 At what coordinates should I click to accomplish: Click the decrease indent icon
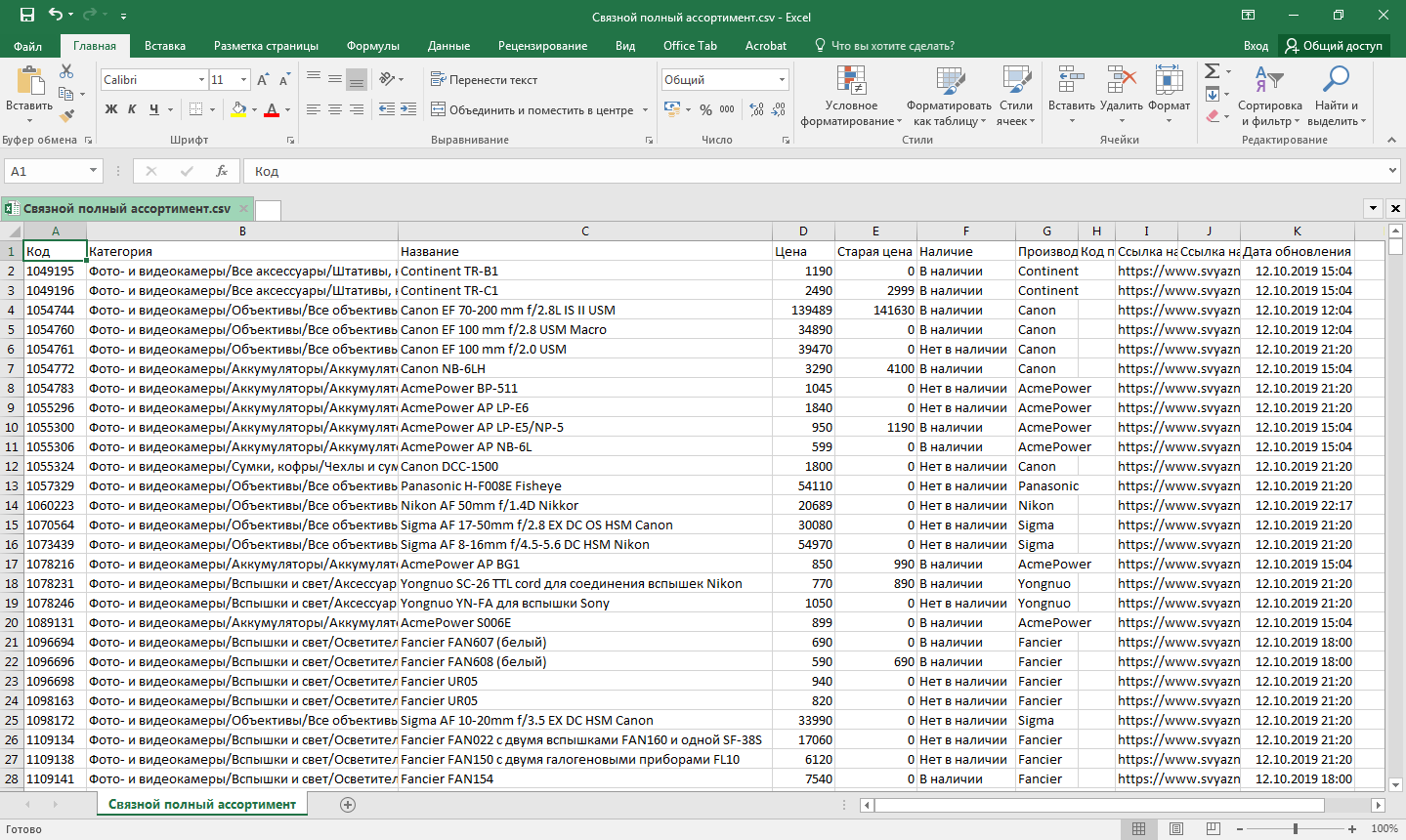click(x=387, y=109)
